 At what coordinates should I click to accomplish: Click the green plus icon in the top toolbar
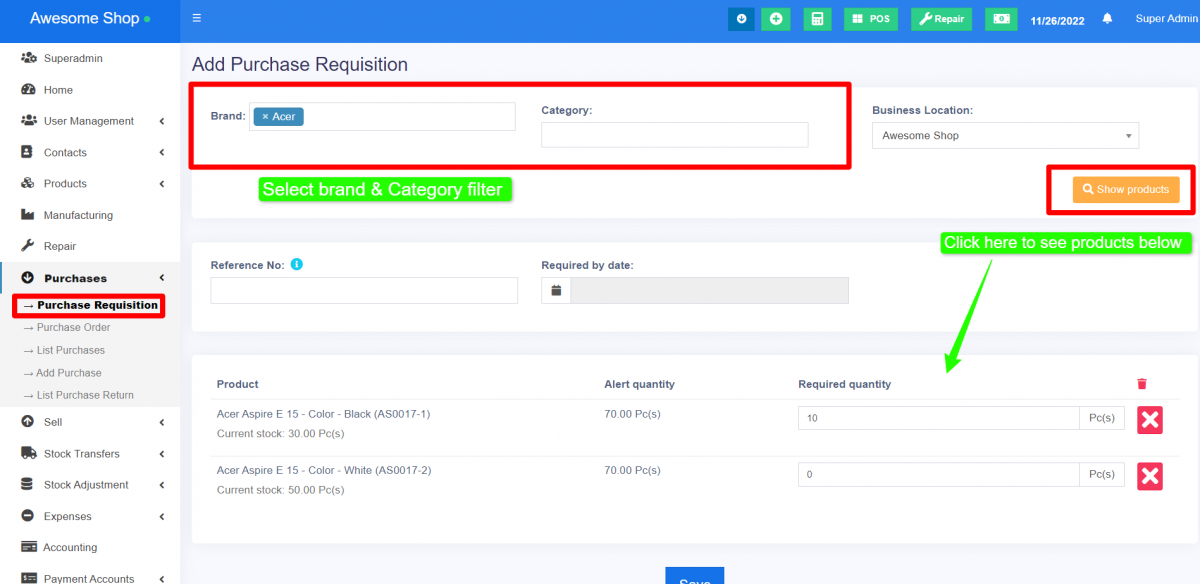click(776, 18)
